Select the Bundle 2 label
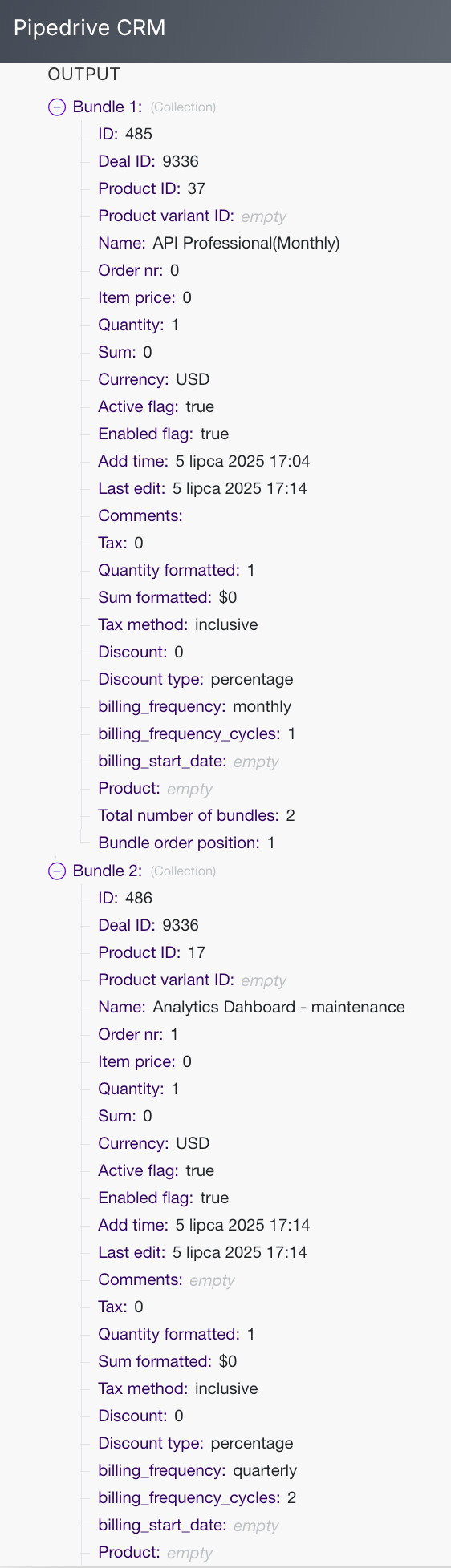Screen dimensions: 451x1568 tap(108, 871)
